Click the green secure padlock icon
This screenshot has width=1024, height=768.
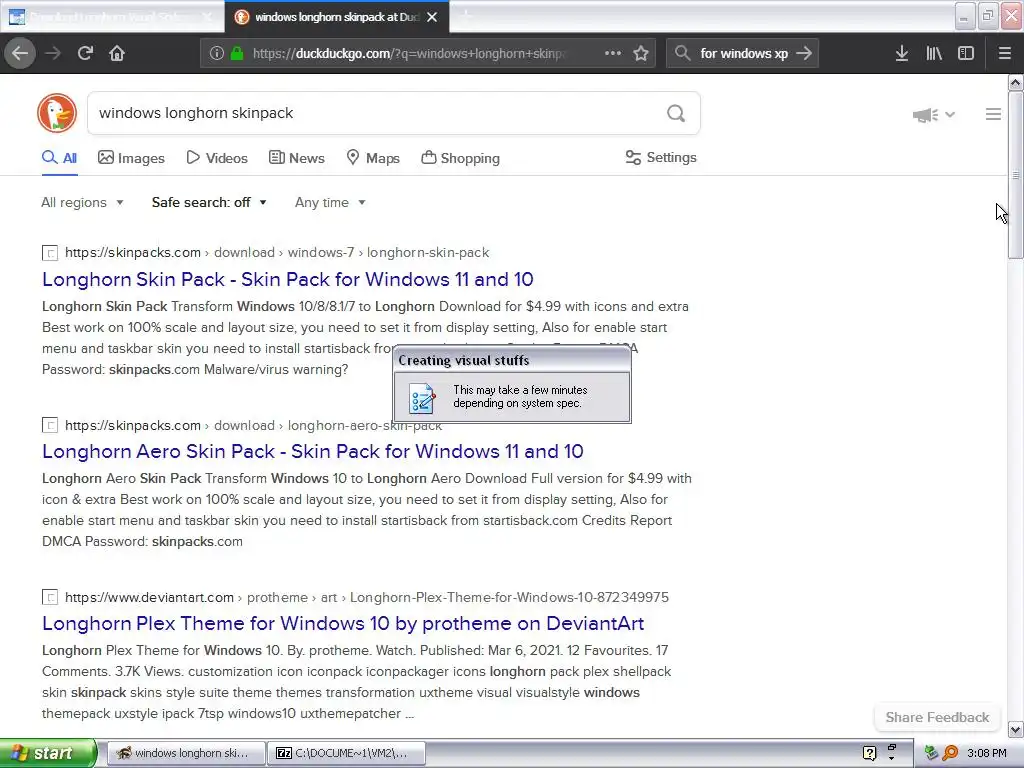[x=237, y=54]
